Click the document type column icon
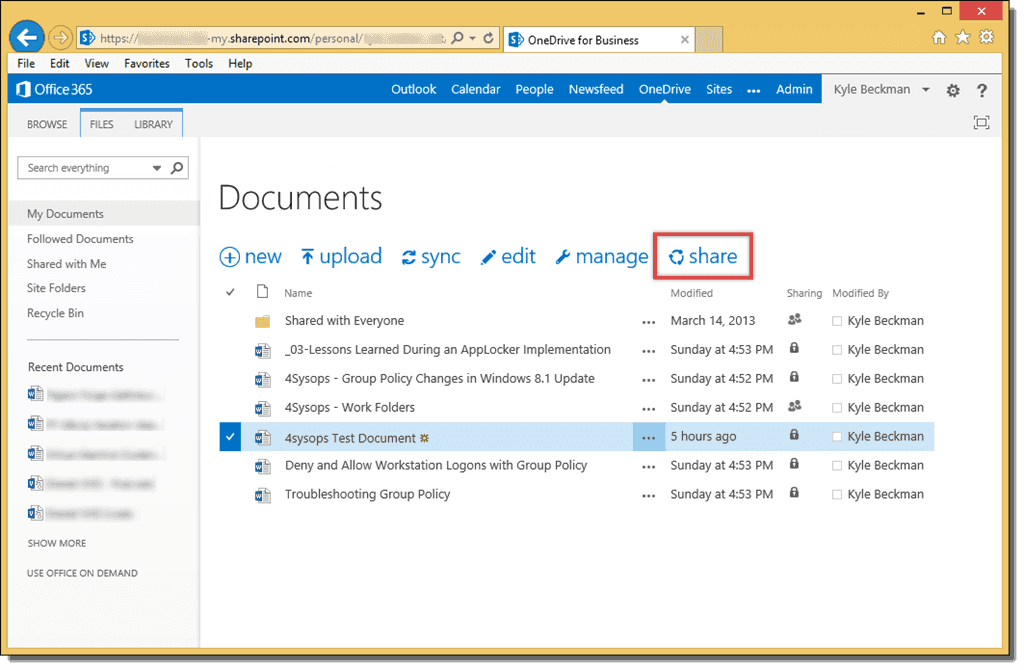This screenshot has height=670, width=1024. click(x=262, y=291)
